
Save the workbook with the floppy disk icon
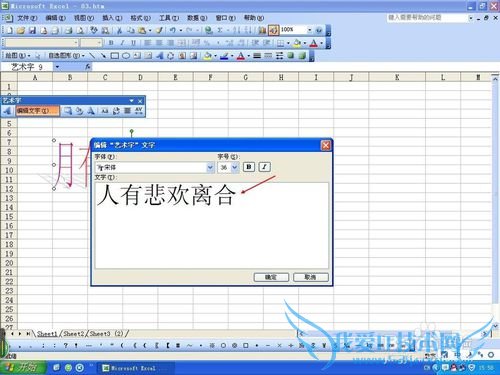click(x=32, y=31)
